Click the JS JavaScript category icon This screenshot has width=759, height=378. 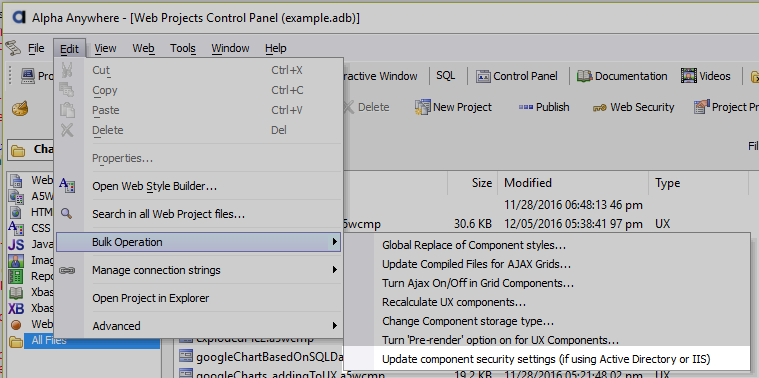click(x=16, y=243)
